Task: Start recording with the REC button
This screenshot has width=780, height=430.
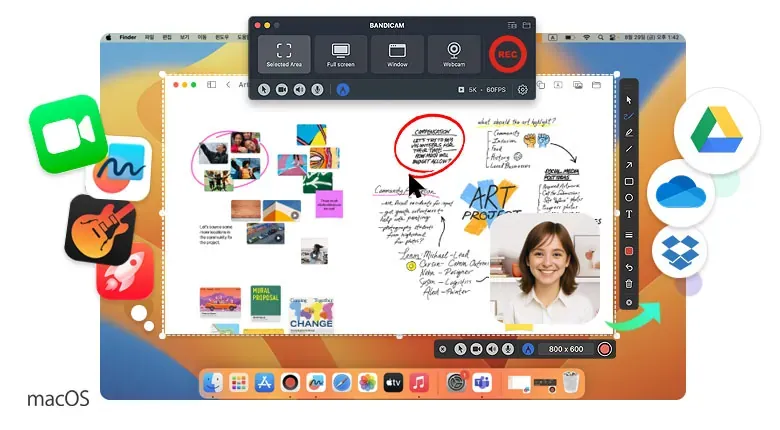Action: coord(507,54)
